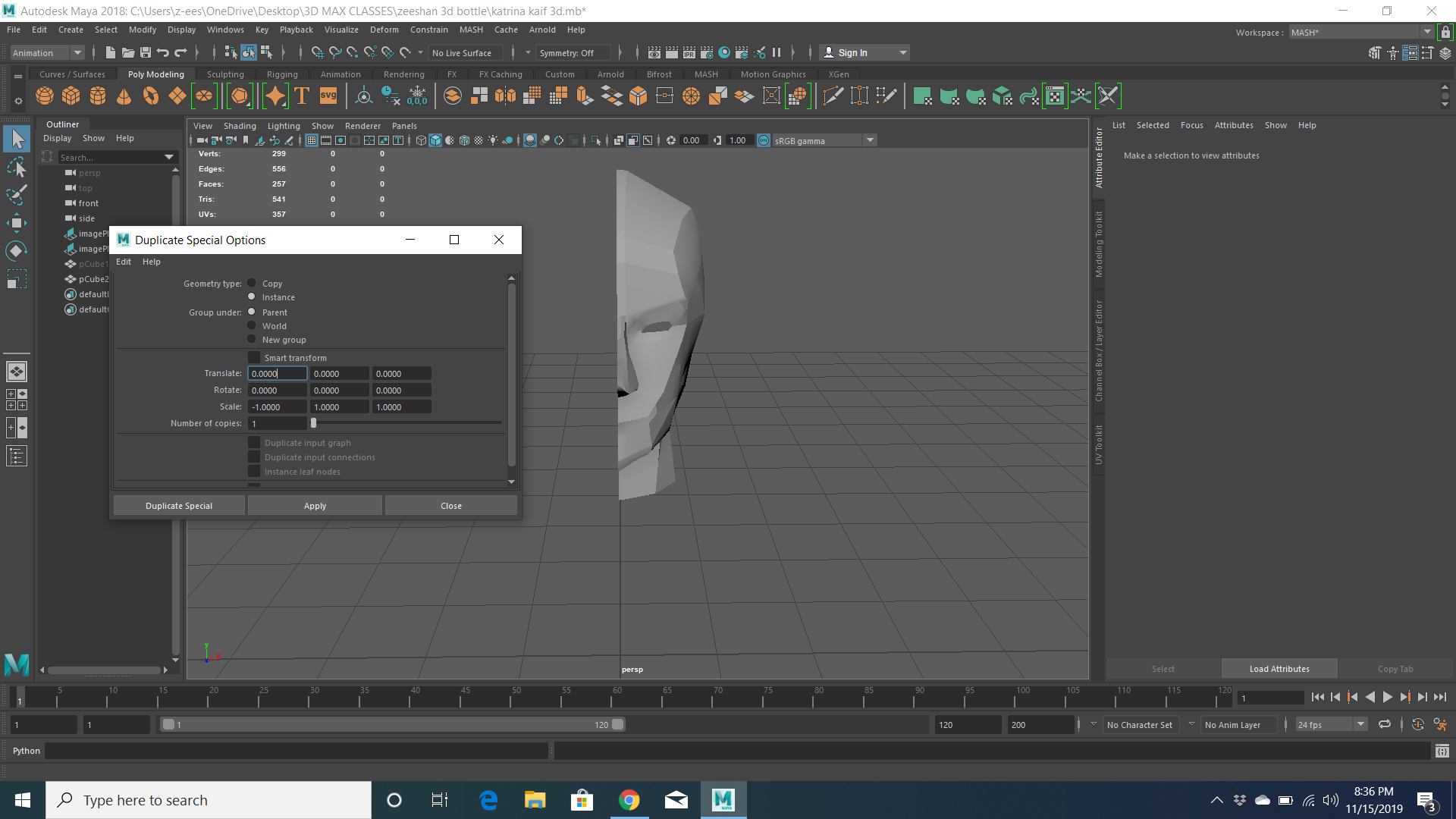
Task: Click the polygon sphere shelf icon
Action: 45,96
